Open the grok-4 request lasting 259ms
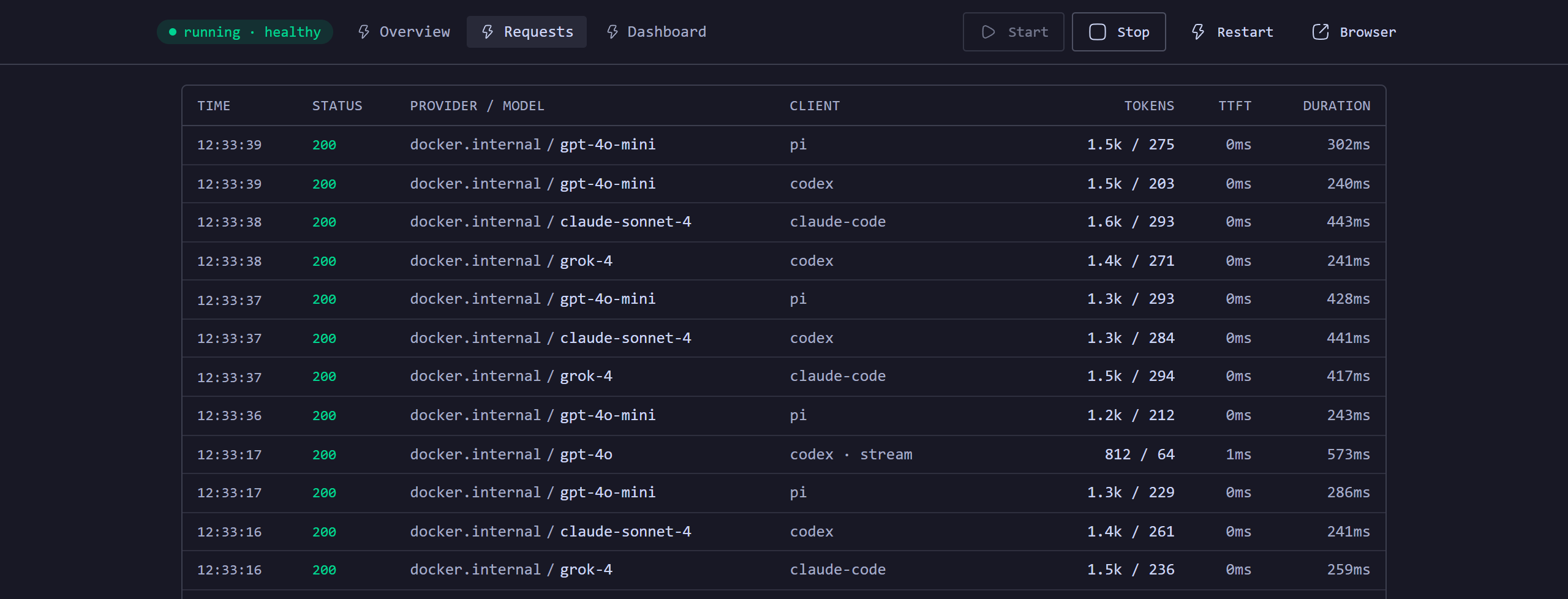The image size is (1568, 599). pyautogui.click(x=784, y=570)
